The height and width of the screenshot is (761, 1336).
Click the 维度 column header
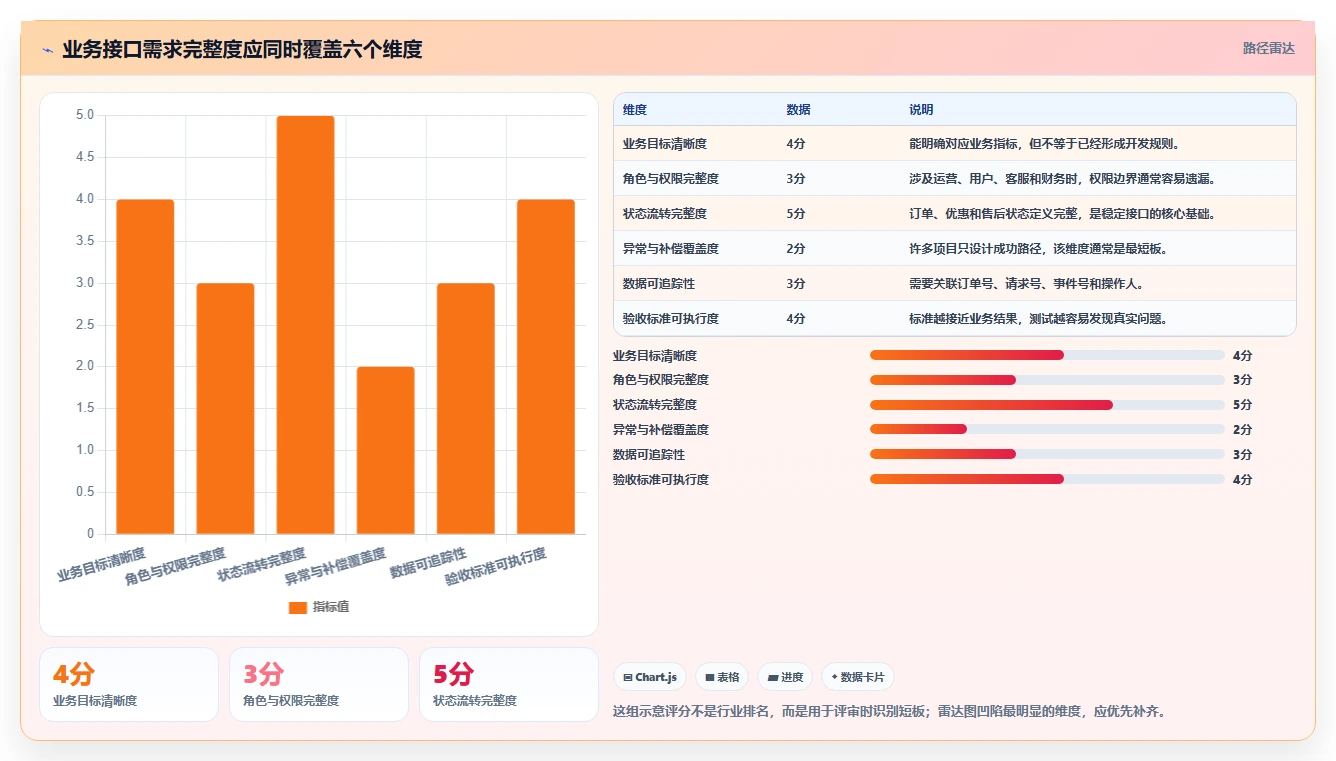point(634,110)
